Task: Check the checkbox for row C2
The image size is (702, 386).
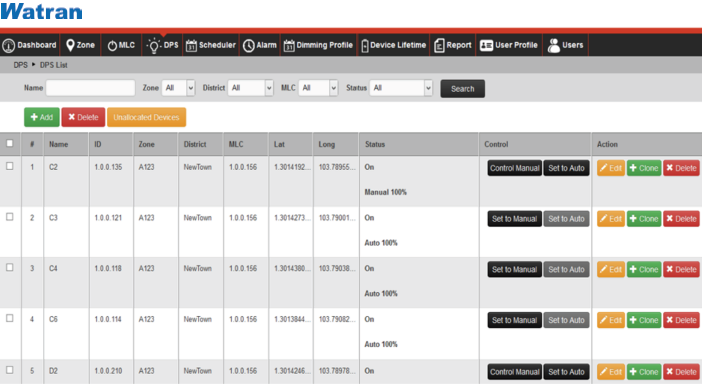Action: coord(9,166)
